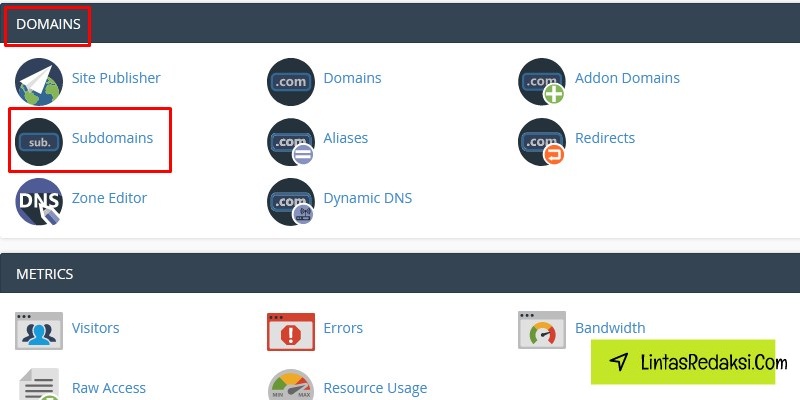Click the Resource Usage meter icon
The height and width of the screenshot is (400, 800).
pos(291,385)
